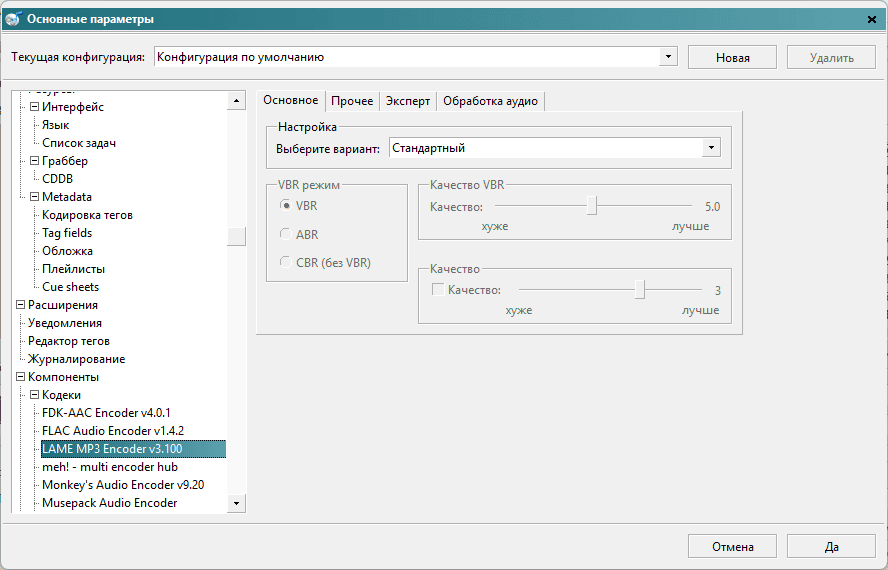Collapse the Расширения tree node
Screen dimensions: 888x570
[20, 305]
